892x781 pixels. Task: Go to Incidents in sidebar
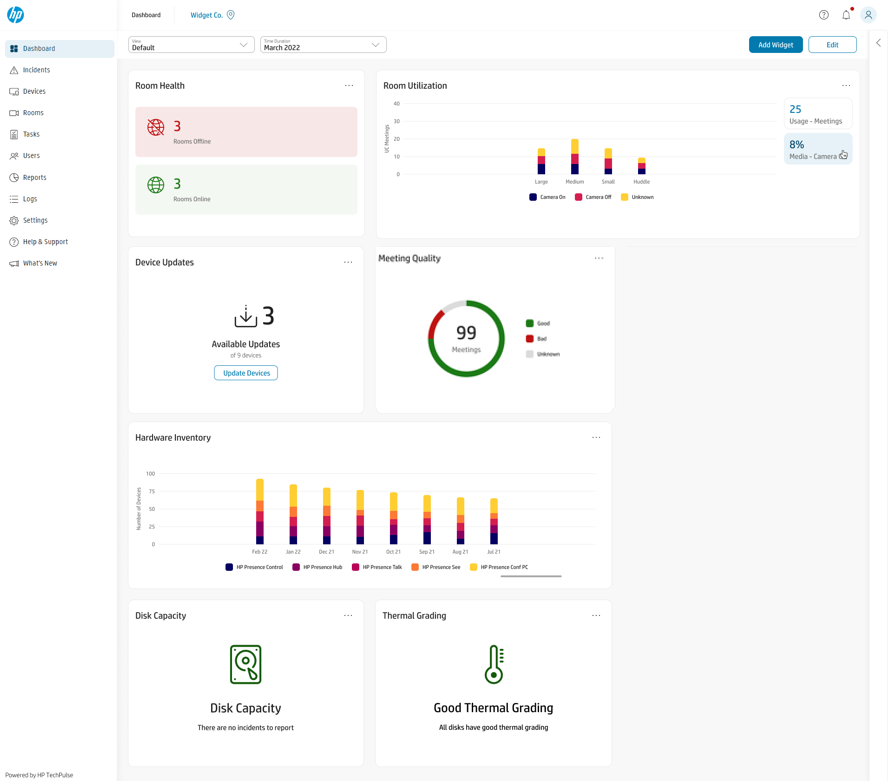pyautogui.click(x=37, y=70)
